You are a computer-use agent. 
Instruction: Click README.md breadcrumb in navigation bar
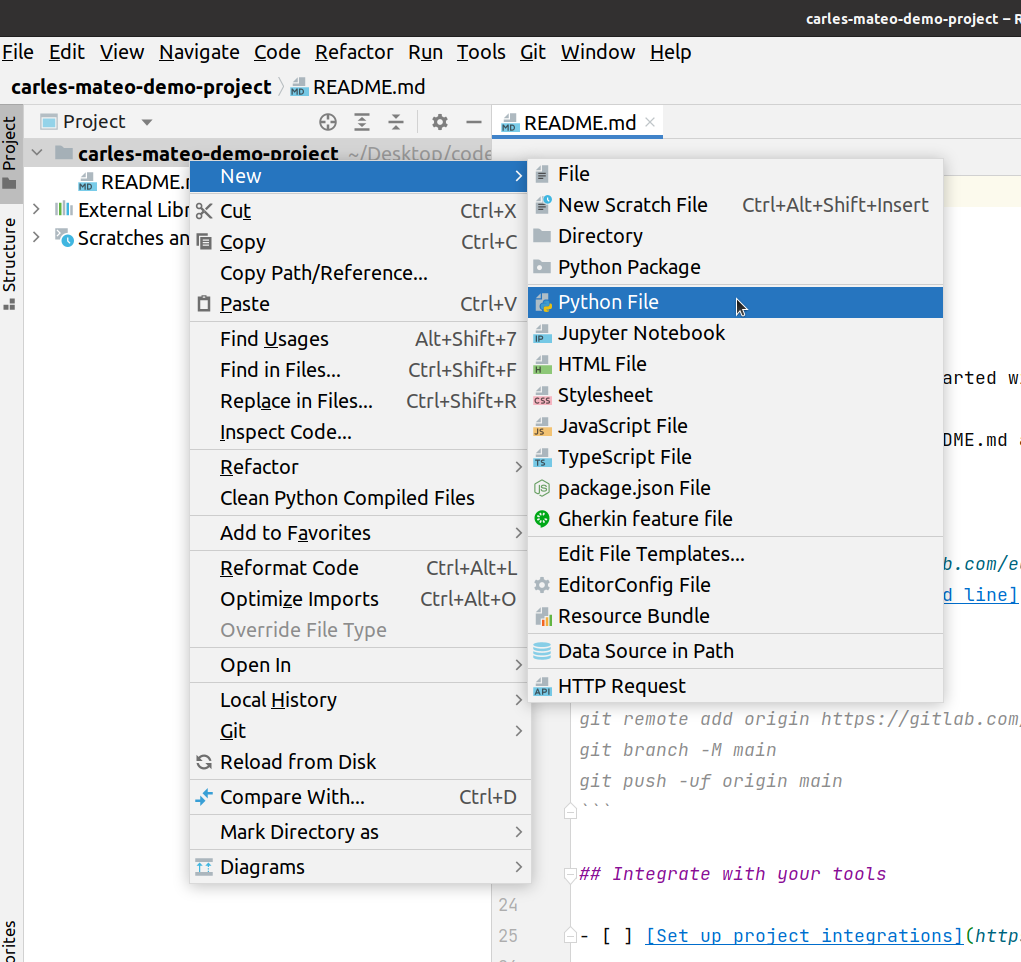pos(358,87)
